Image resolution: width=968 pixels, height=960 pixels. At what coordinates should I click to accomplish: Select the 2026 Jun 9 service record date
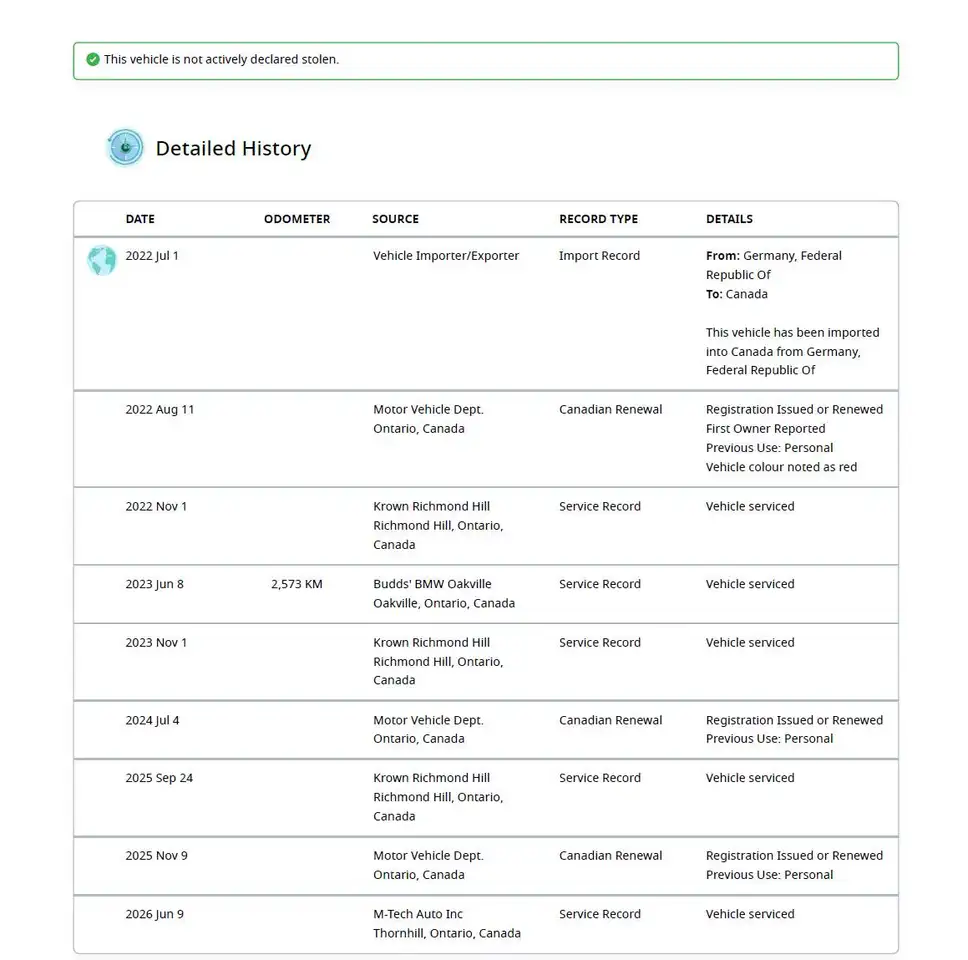pyautogui.click(x=154, y=914)
